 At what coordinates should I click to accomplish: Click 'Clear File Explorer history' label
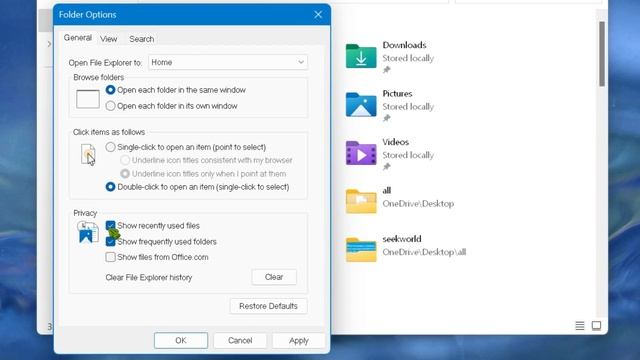click(x=149, y=278)
